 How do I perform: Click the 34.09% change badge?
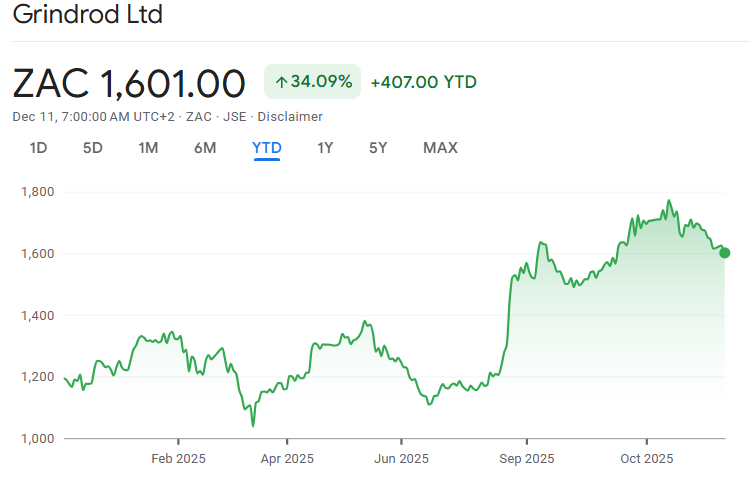pos(312,82)
